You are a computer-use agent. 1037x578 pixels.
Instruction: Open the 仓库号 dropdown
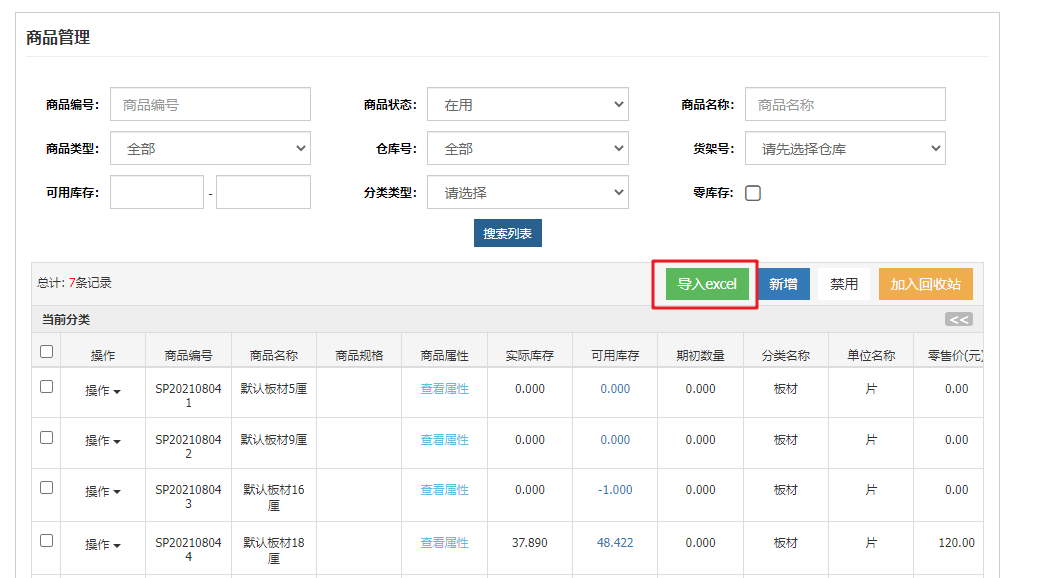527,148
